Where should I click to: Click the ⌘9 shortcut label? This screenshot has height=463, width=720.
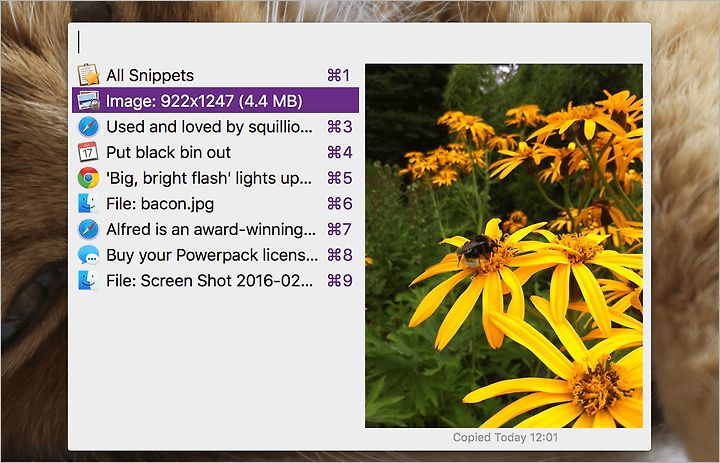340,281
